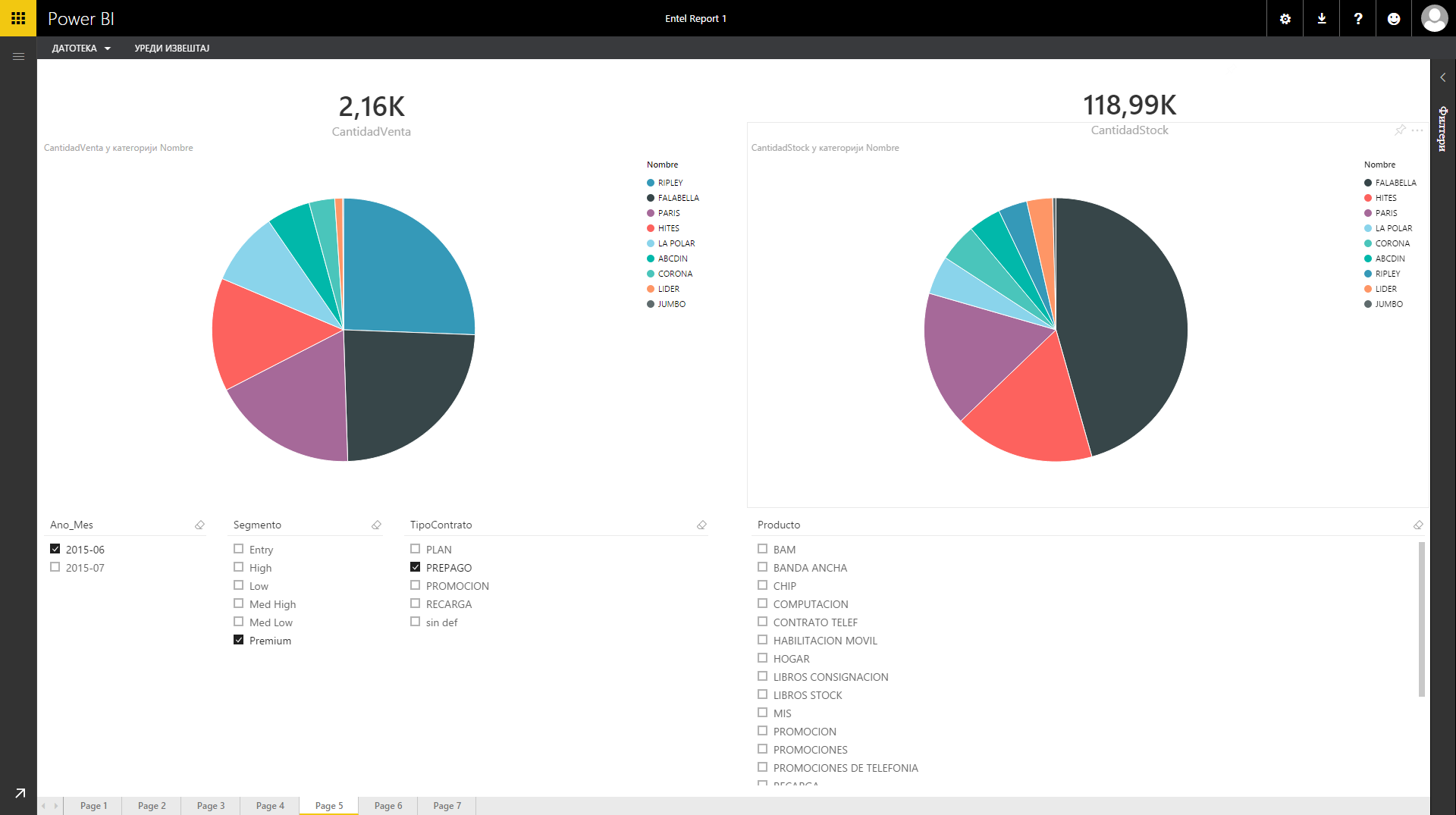The image size is (1456, 815).
Task: Select the PARIS legend entry in sales chart
Action: [664, 213]
